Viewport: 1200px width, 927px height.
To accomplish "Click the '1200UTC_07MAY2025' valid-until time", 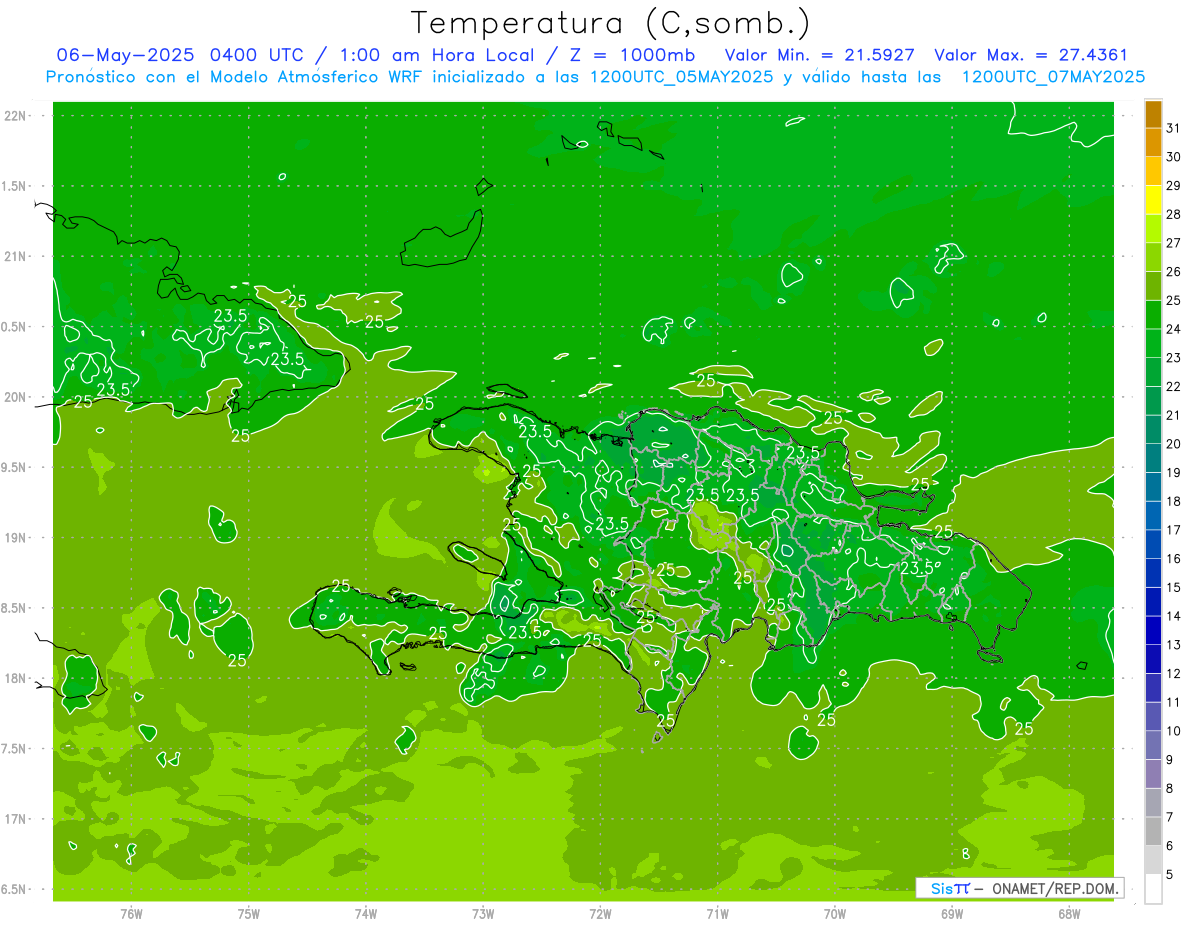I will tap(1053, 77).
